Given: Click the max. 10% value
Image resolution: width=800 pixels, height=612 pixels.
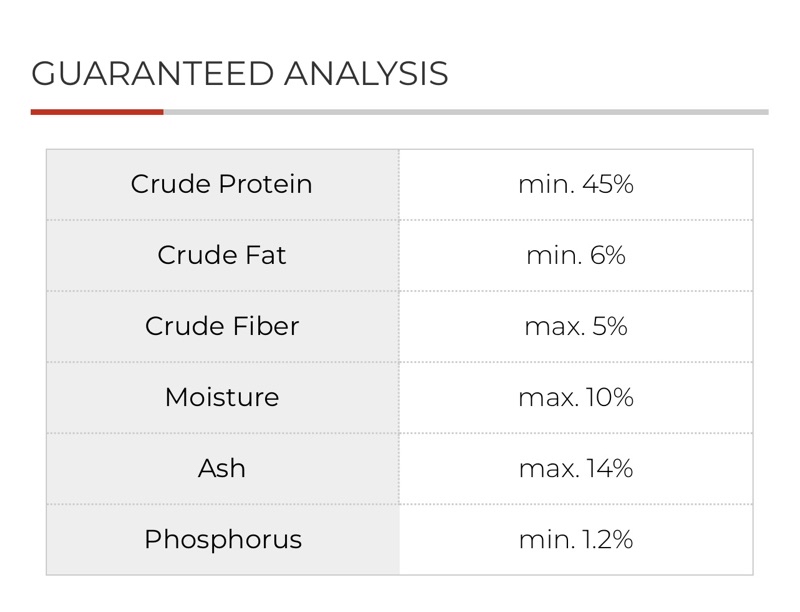Looking at the screenshot, I should coord(576,397).
